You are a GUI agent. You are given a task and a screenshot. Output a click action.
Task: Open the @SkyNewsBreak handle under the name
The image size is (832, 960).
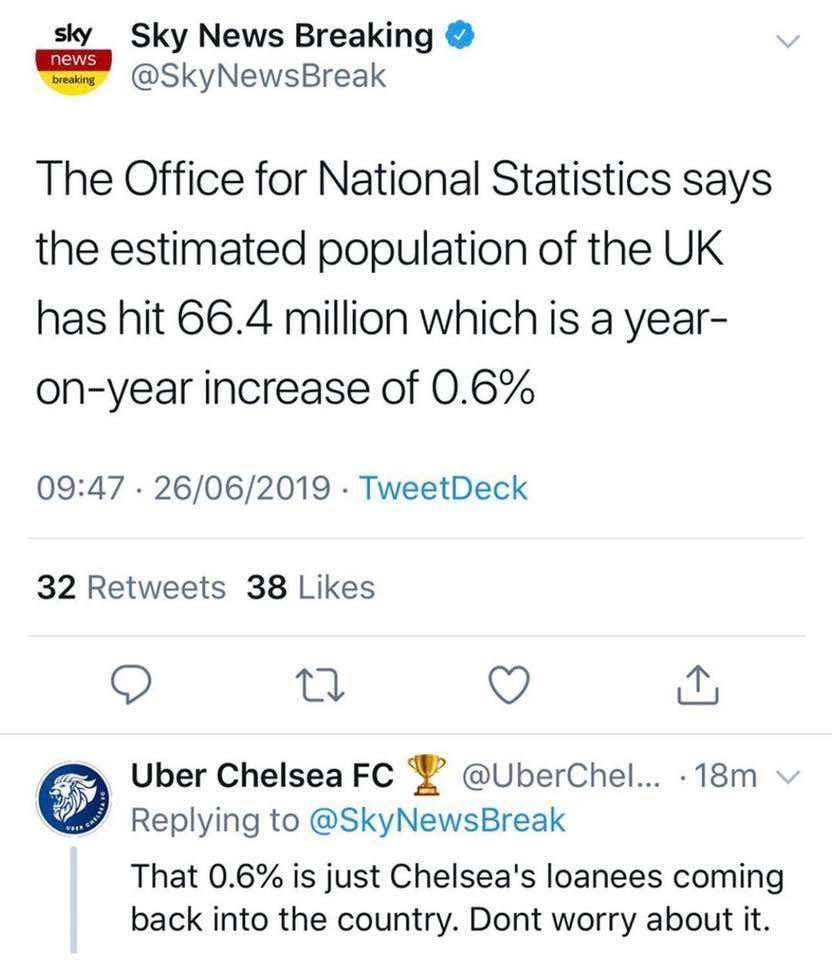tap(258, 77)
